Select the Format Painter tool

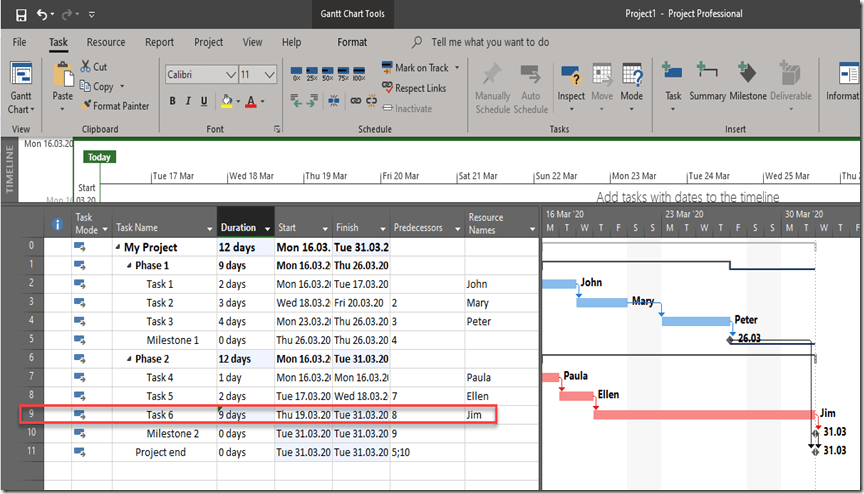pyautogui.click(x=114, y=106)
